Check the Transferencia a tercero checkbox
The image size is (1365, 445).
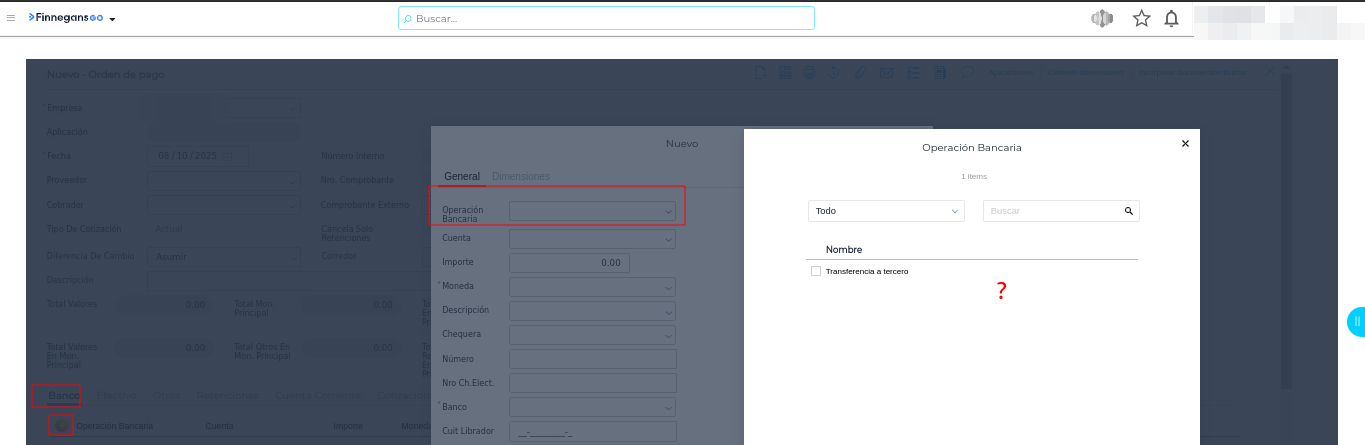click(816, 271)
